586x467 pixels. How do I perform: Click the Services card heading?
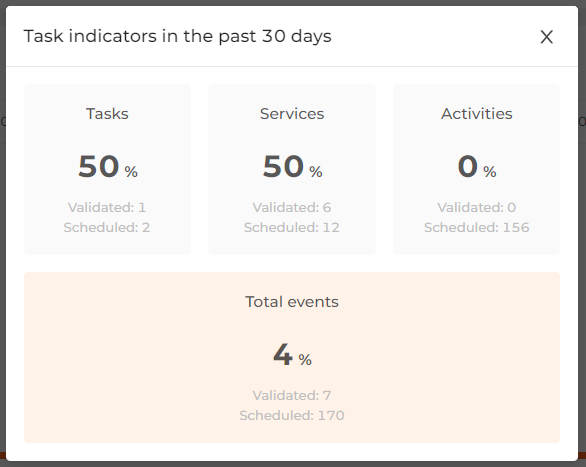pos(292,114)
